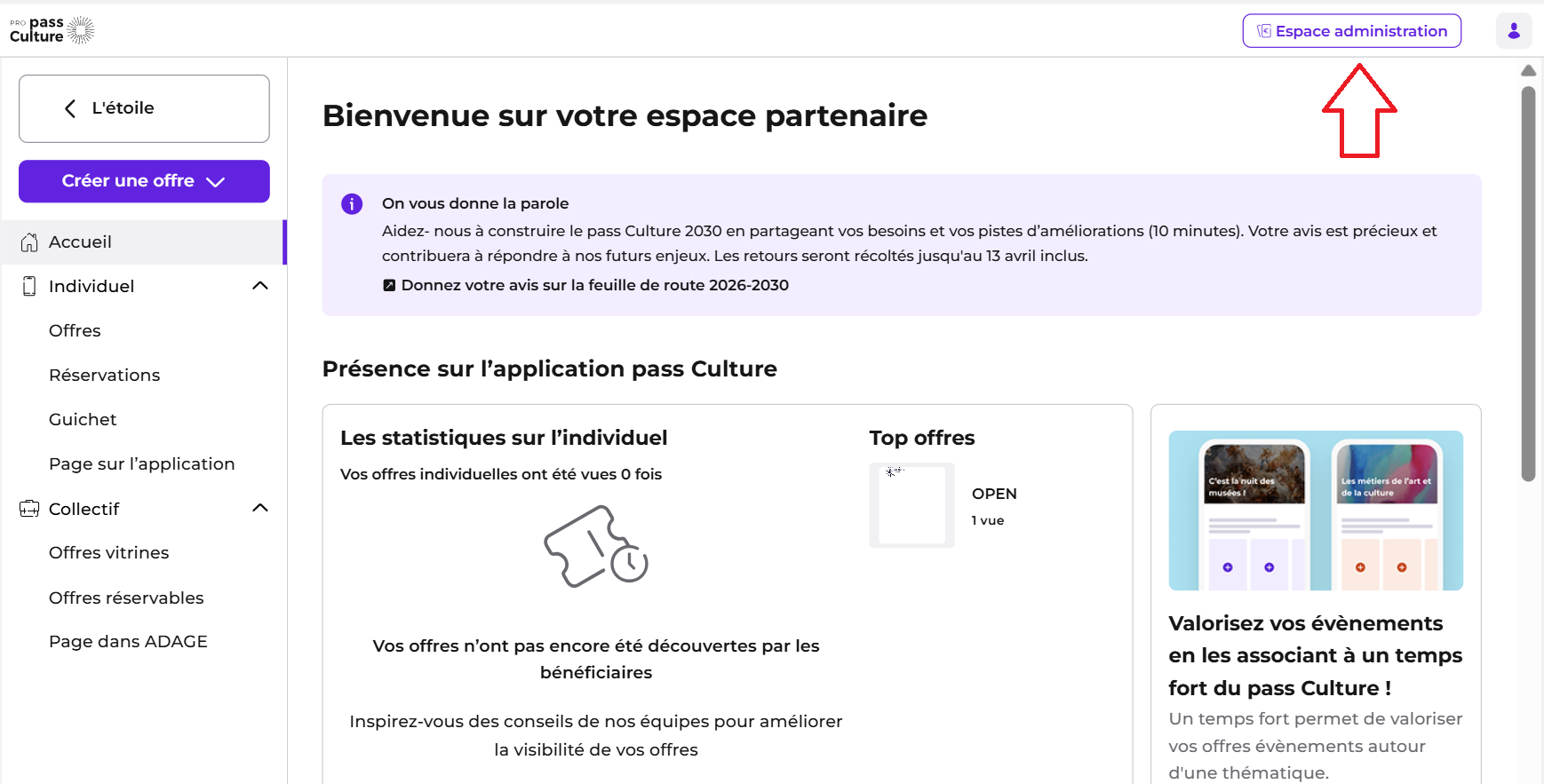Click the 'Les statistiques sur l'individuel' heading

point(504,438)
